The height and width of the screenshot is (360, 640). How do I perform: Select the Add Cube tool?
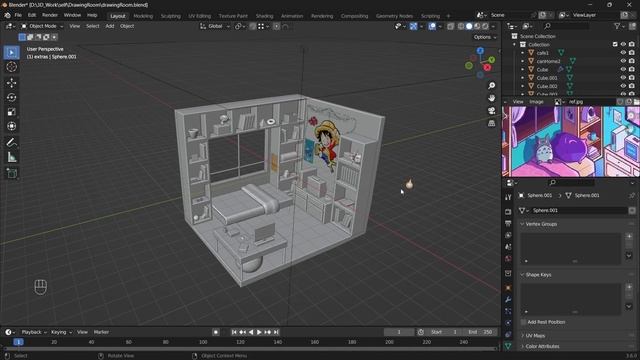11,173
